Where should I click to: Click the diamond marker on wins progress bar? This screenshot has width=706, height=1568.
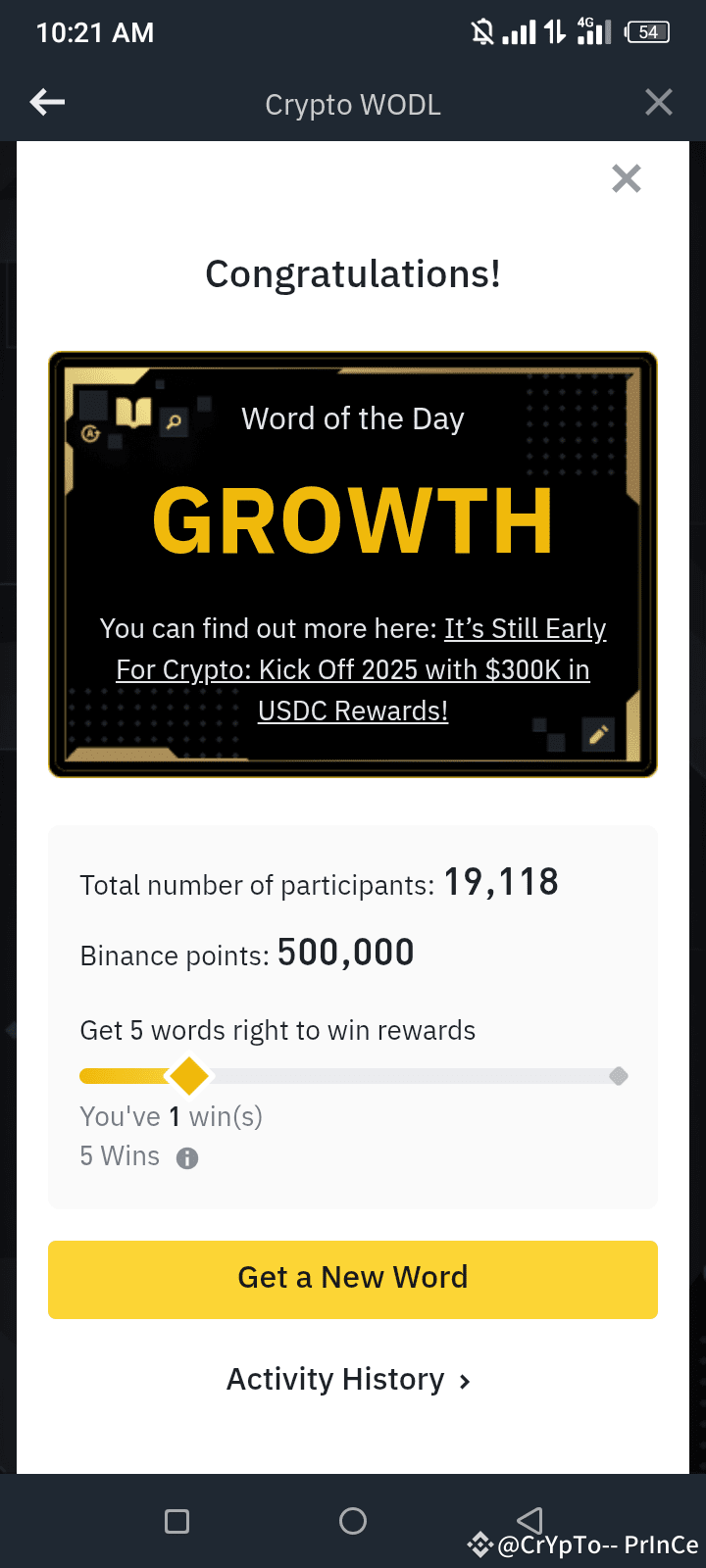coord(189,1076)
